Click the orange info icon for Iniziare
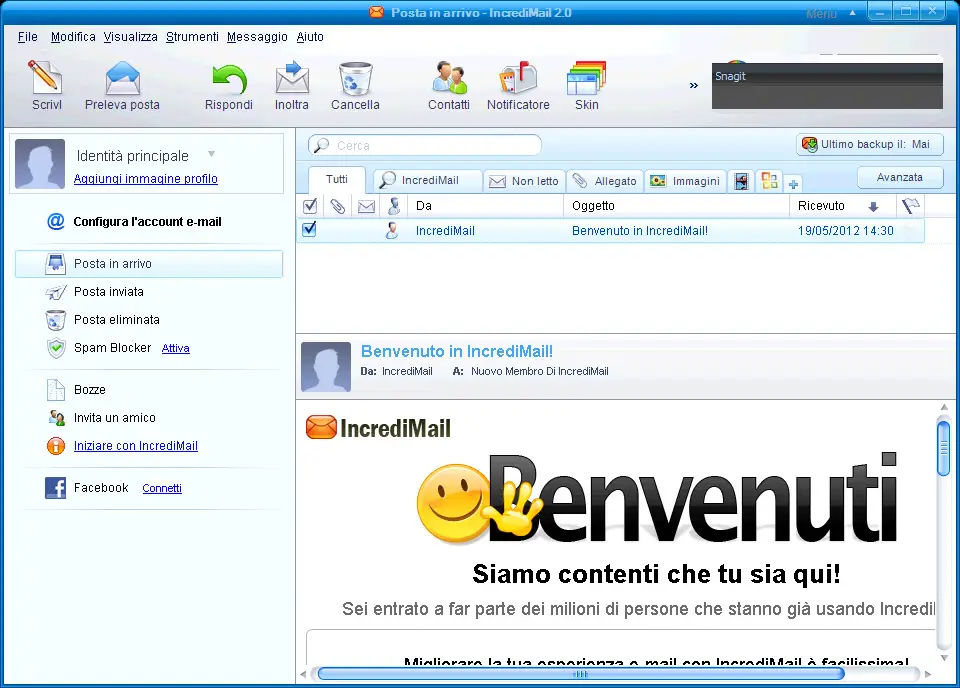This screenshot has width=960, height=688. pos(56,446)
